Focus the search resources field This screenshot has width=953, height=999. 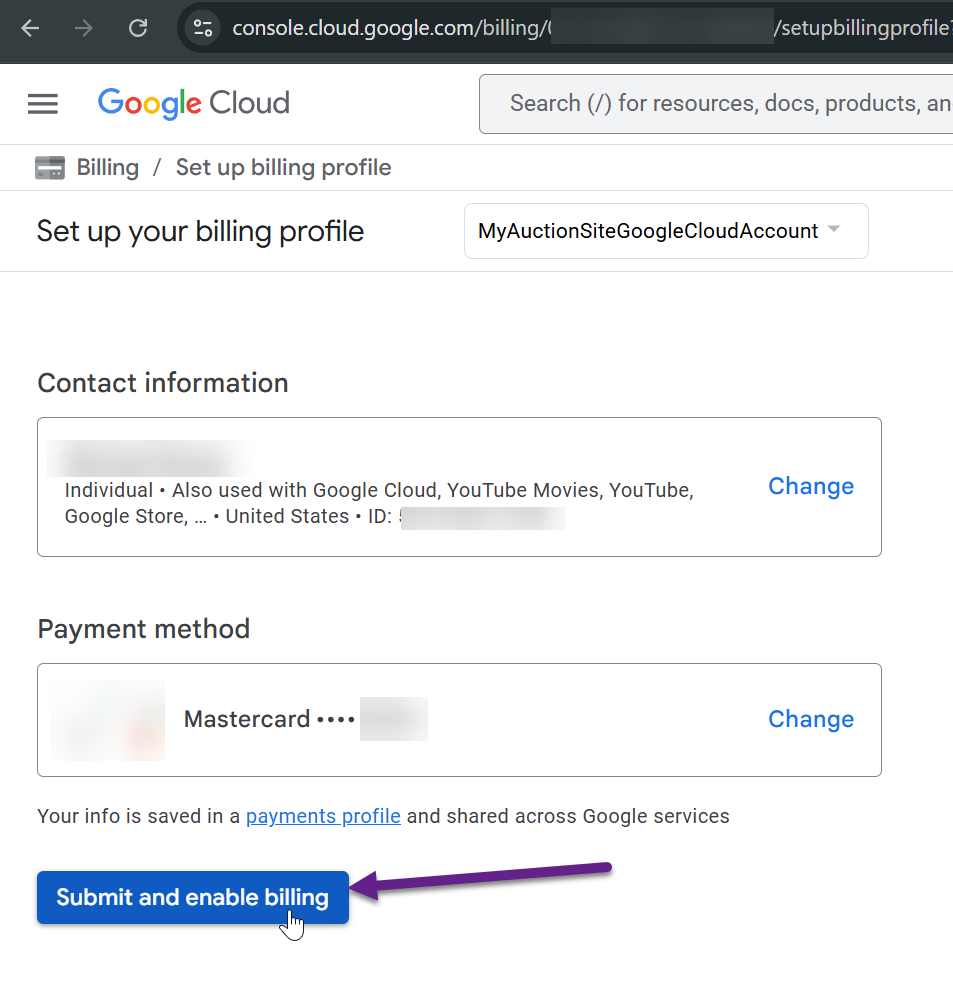point(716,104)
